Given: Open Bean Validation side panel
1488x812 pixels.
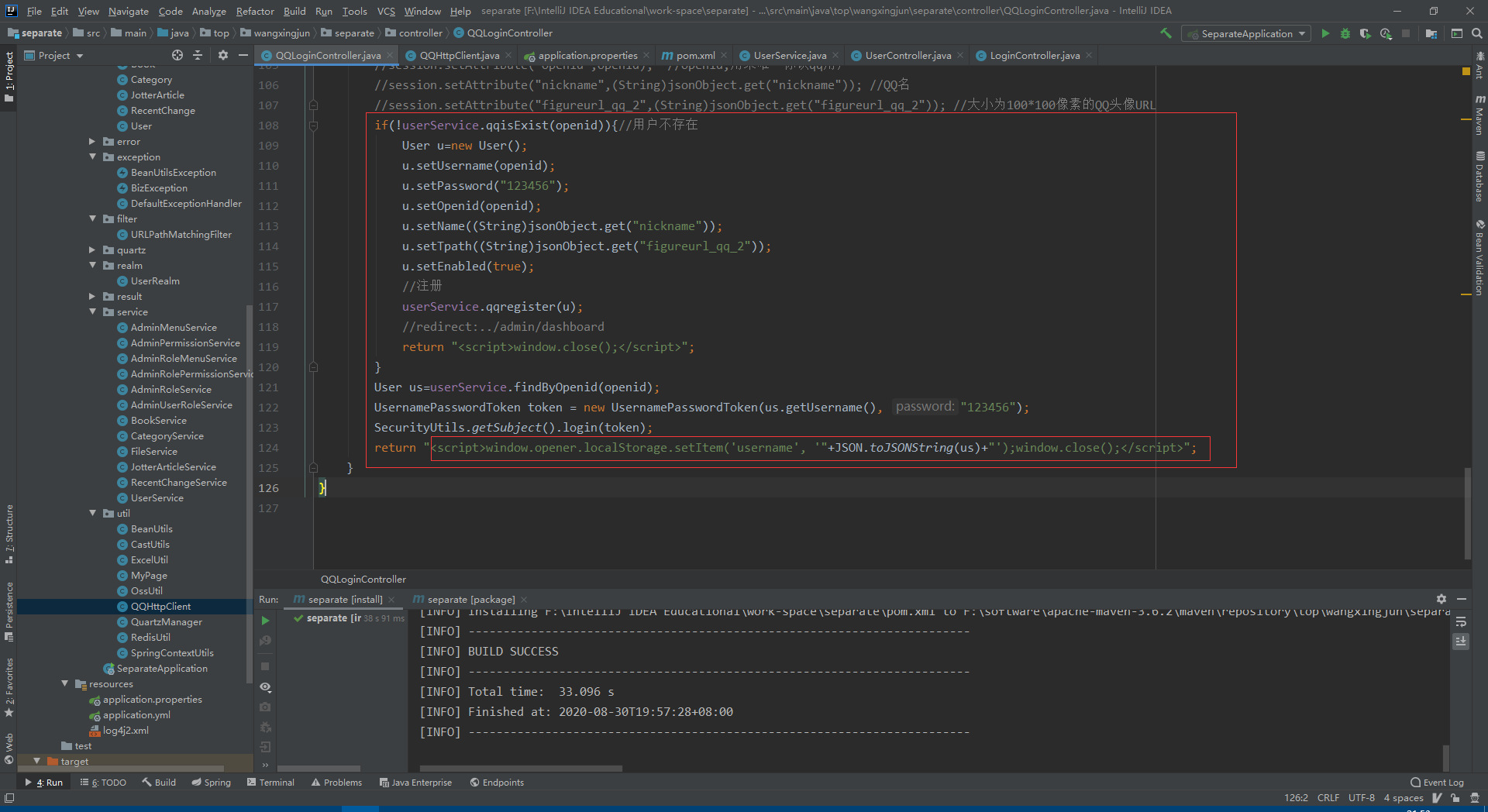Looking at the screenshot, I should coord(1479,257).
